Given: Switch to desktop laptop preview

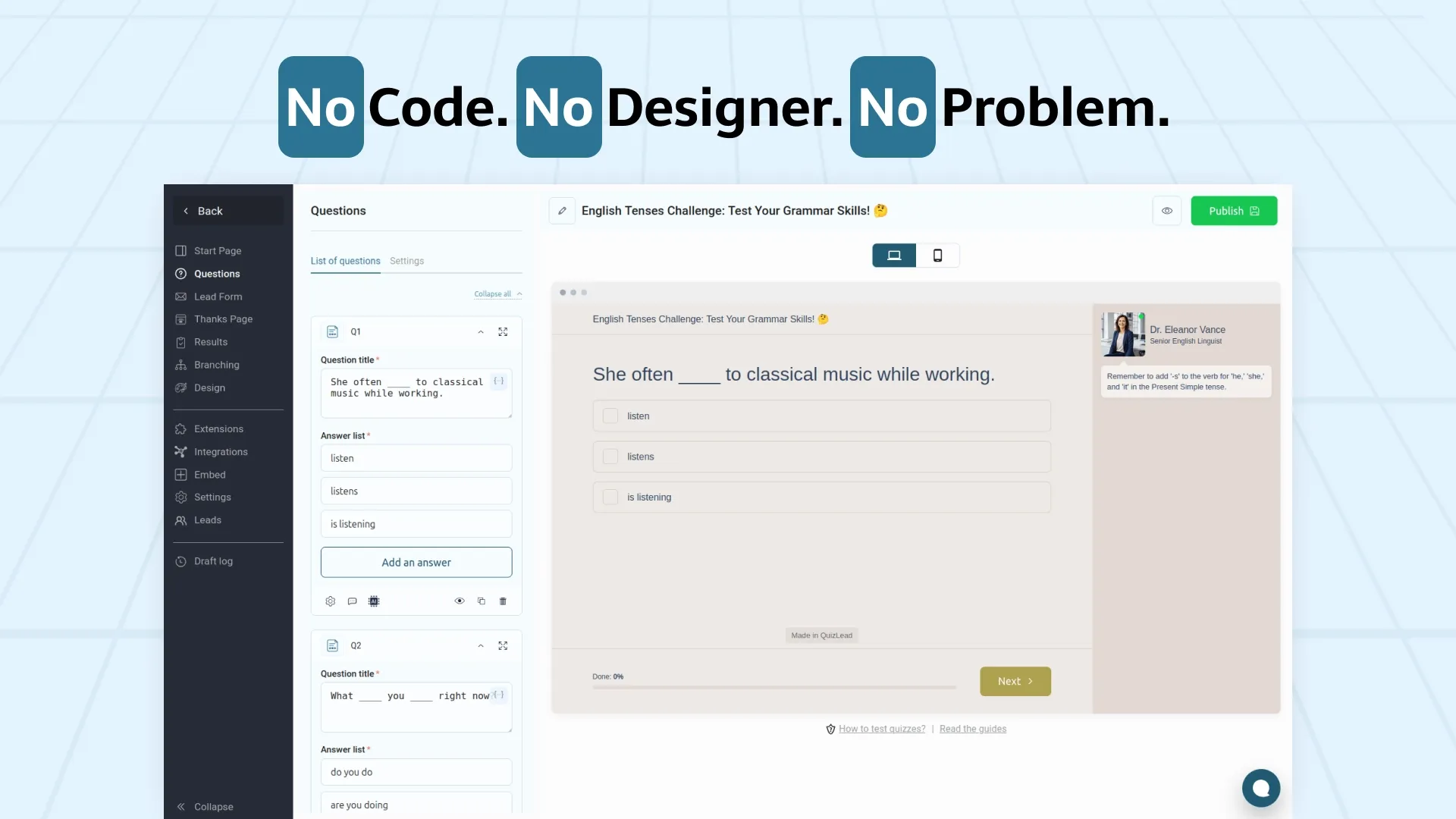Looking at the screenshot, I should click(894, 256).
